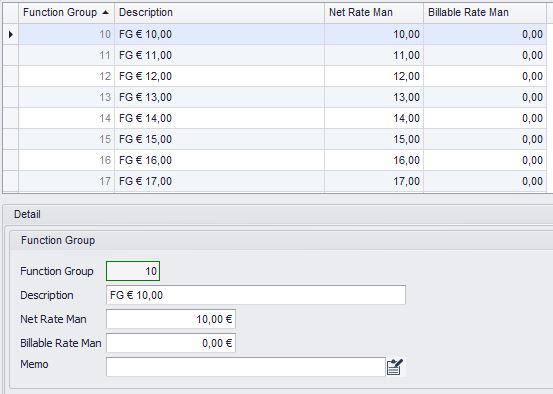Edit the Billable Rate Man amount field

[171, 343]
